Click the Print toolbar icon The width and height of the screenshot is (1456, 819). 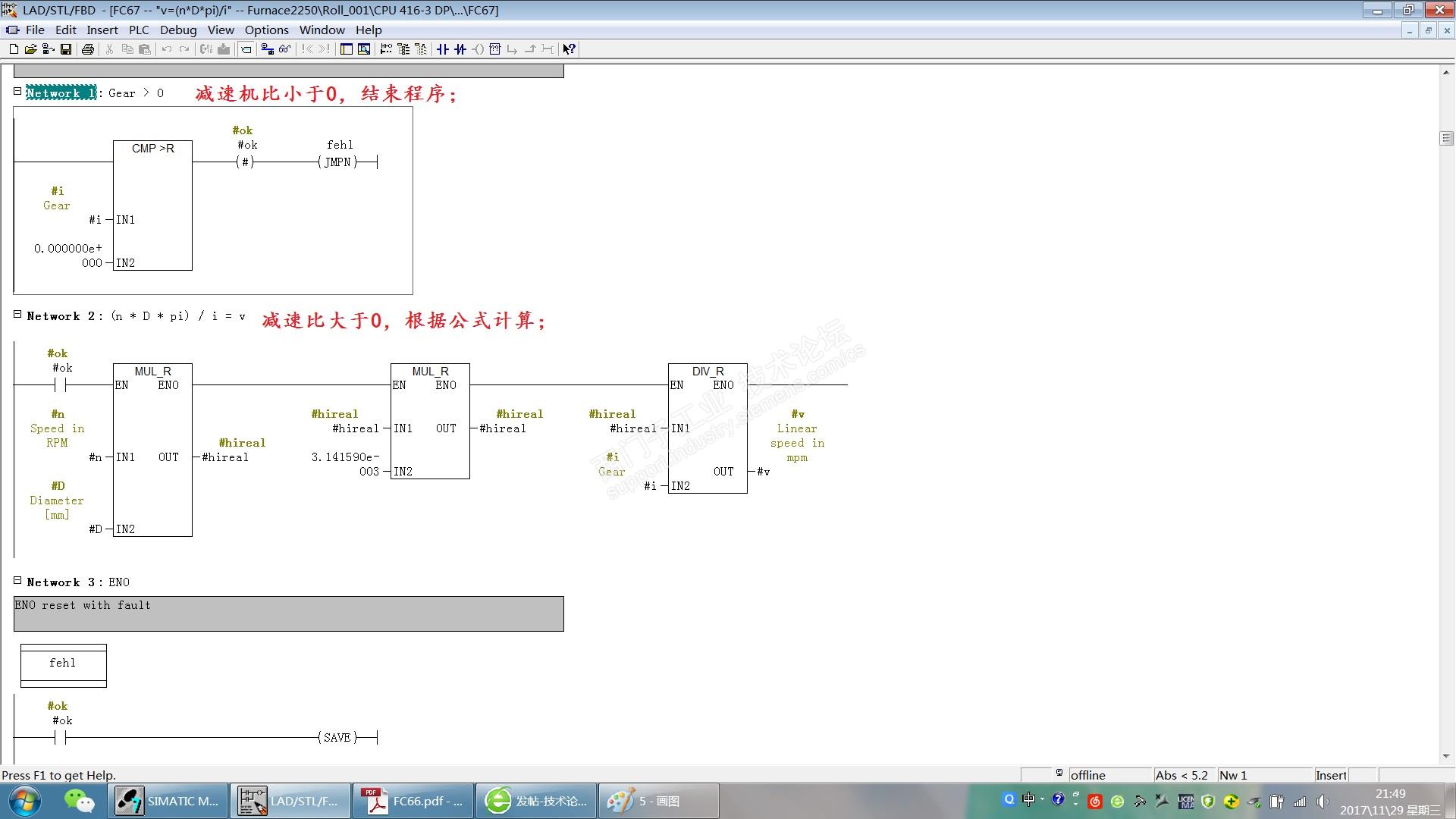tap(88, 49)
